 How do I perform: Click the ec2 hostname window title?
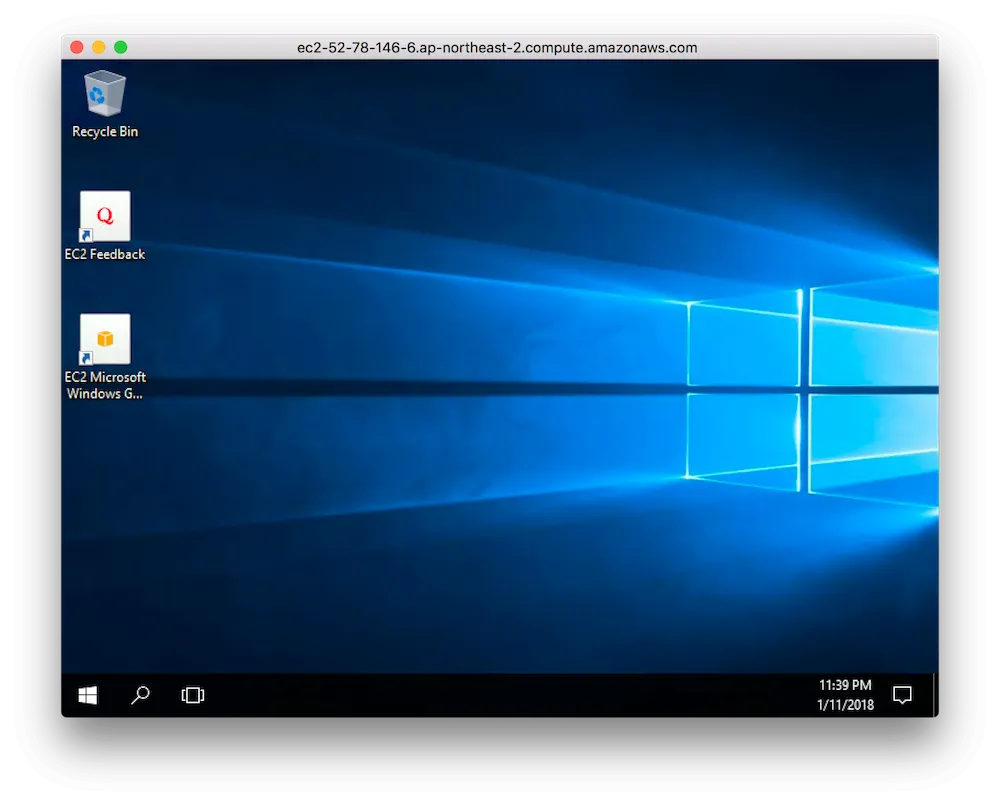[497, 48]
